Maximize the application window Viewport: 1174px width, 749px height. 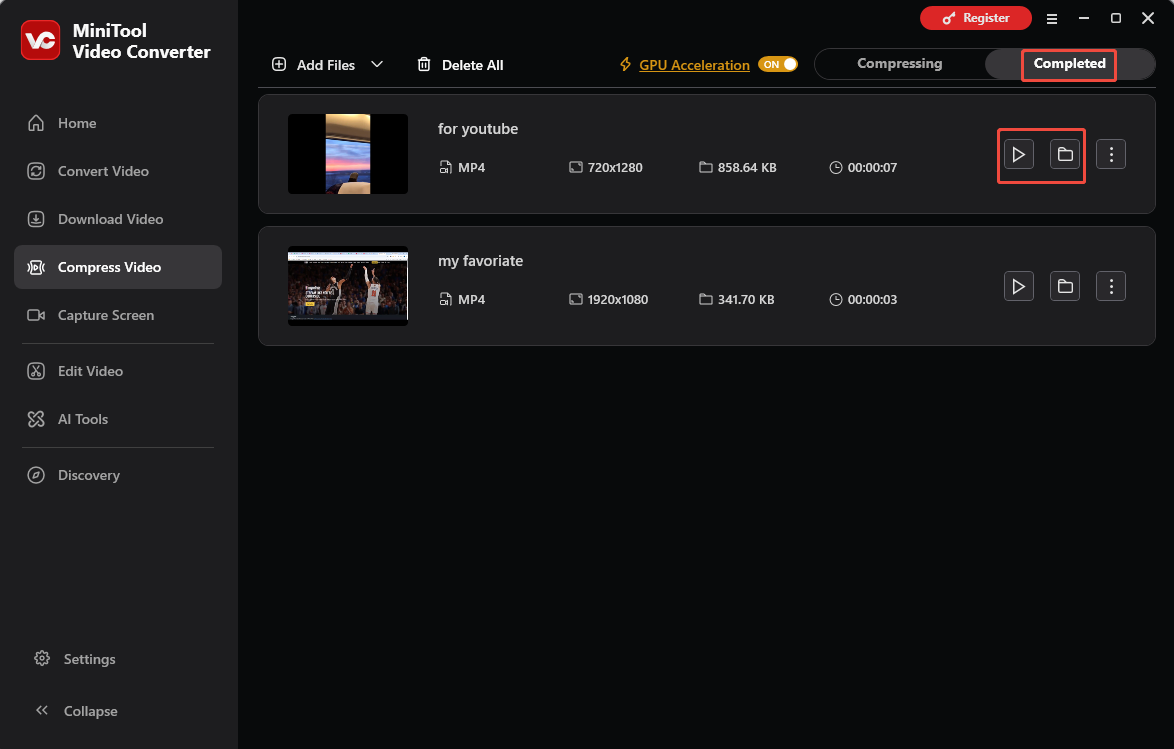(1116, 18)
